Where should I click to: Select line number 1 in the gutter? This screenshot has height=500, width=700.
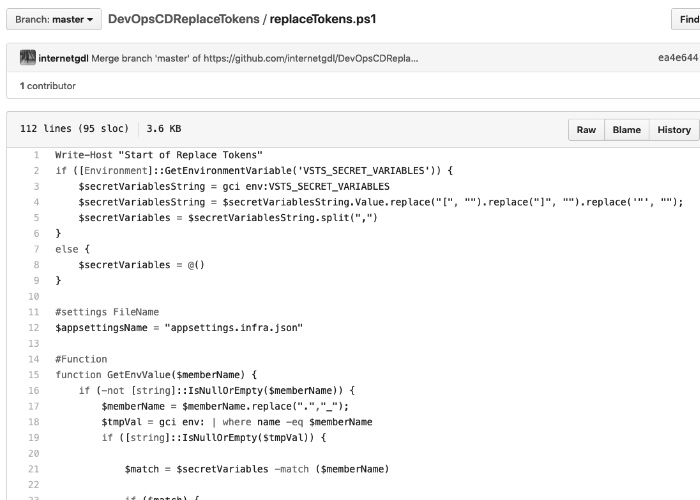pyautogui.click(x=35, y=155)
